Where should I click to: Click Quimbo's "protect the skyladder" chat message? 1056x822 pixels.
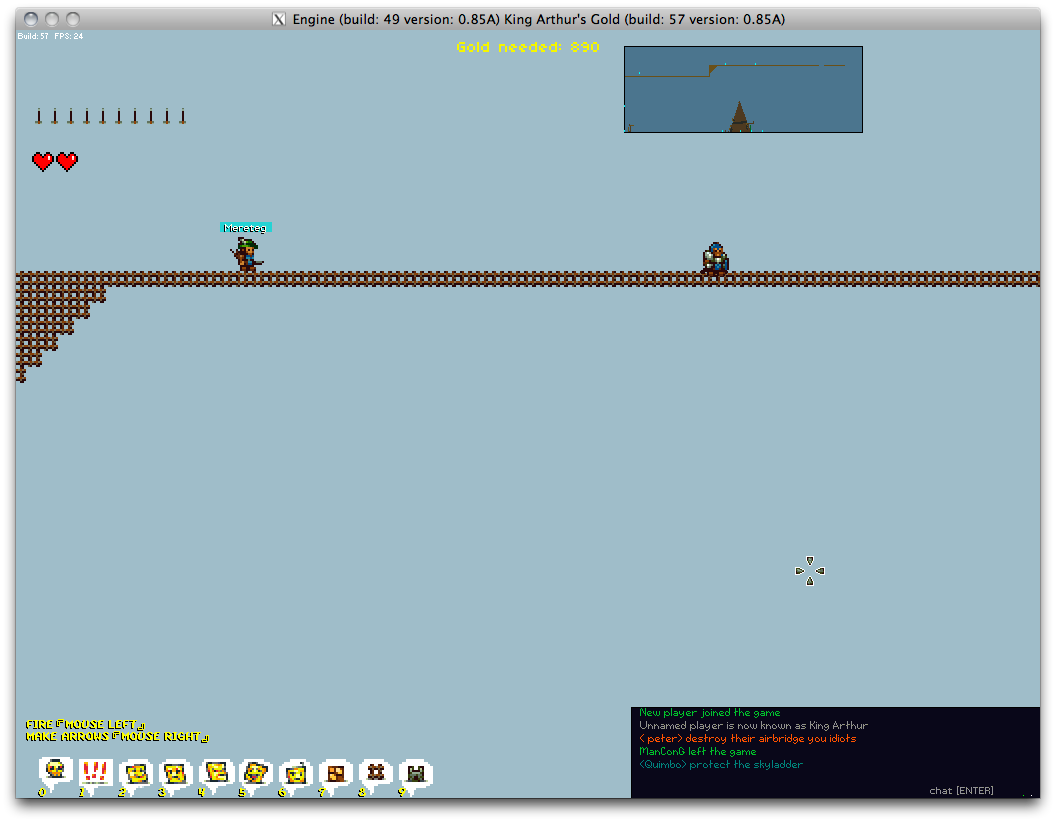(x=721, y=765)
